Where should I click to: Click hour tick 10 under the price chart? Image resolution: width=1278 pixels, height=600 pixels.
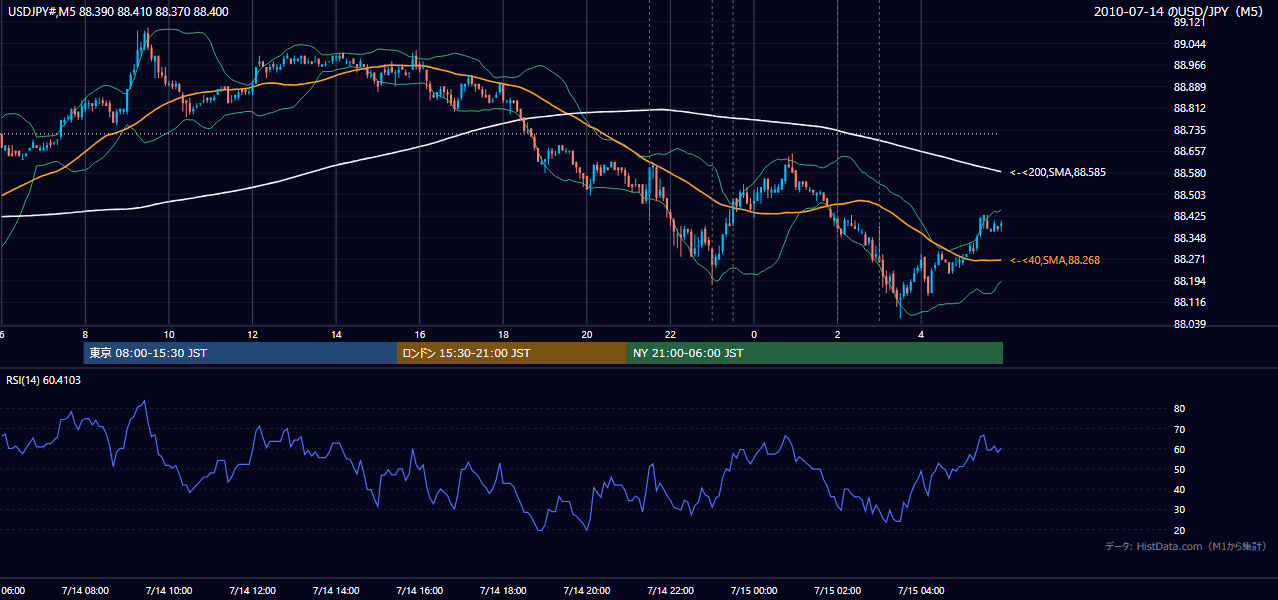click(169, 334)
